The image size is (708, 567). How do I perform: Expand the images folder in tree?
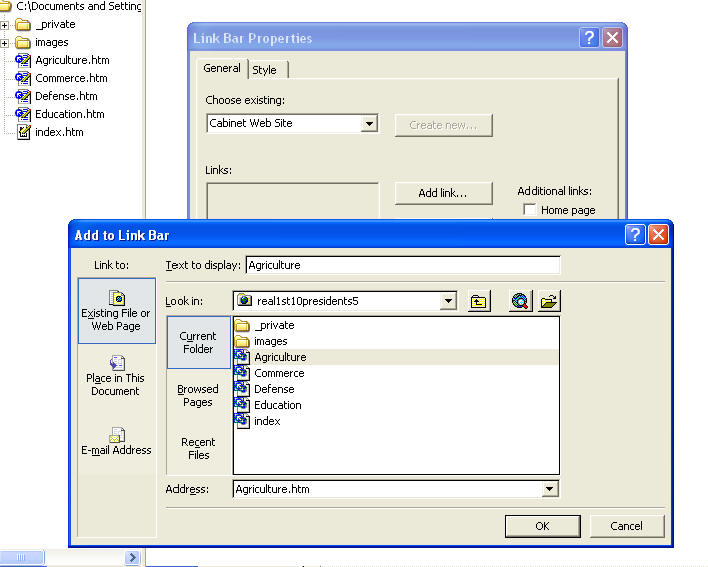coord(5,43)
